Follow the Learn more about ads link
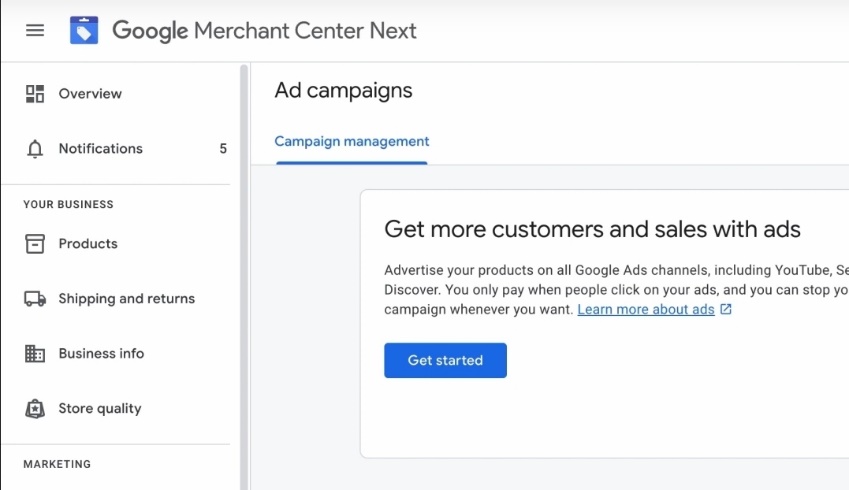The height and width of the screenshot is (490, 849). [646, 310]
